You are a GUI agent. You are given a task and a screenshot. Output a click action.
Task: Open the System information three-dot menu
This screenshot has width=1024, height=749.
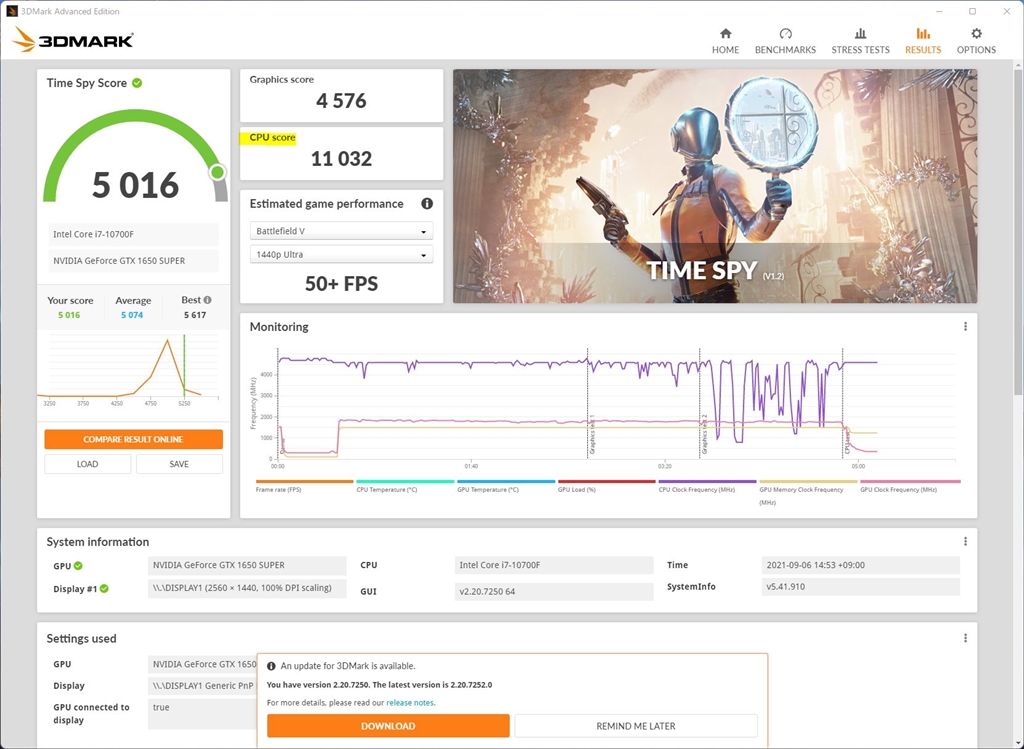pos(965,541)
